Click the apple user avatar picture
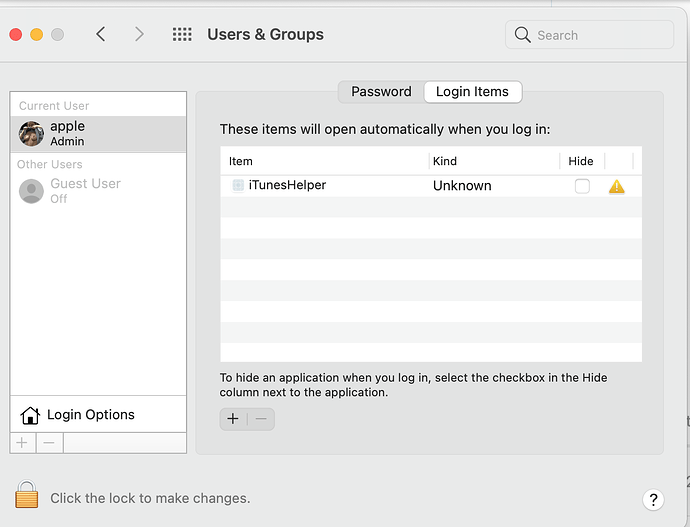The width and height of the screenshot is (690, 527). [x=31, y=133]
